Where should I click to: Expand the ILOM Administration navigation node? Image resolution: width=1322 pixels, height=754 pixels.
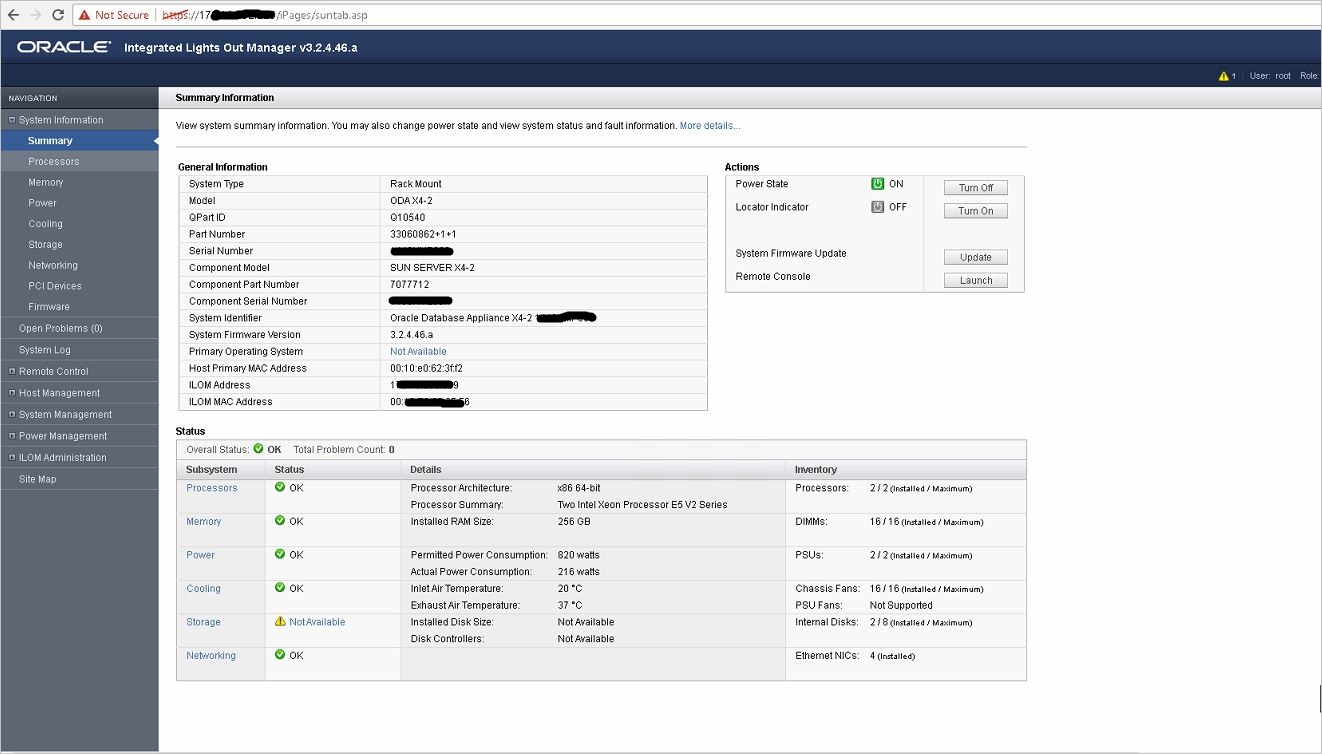pyautogui.click(x=12, y=457)
